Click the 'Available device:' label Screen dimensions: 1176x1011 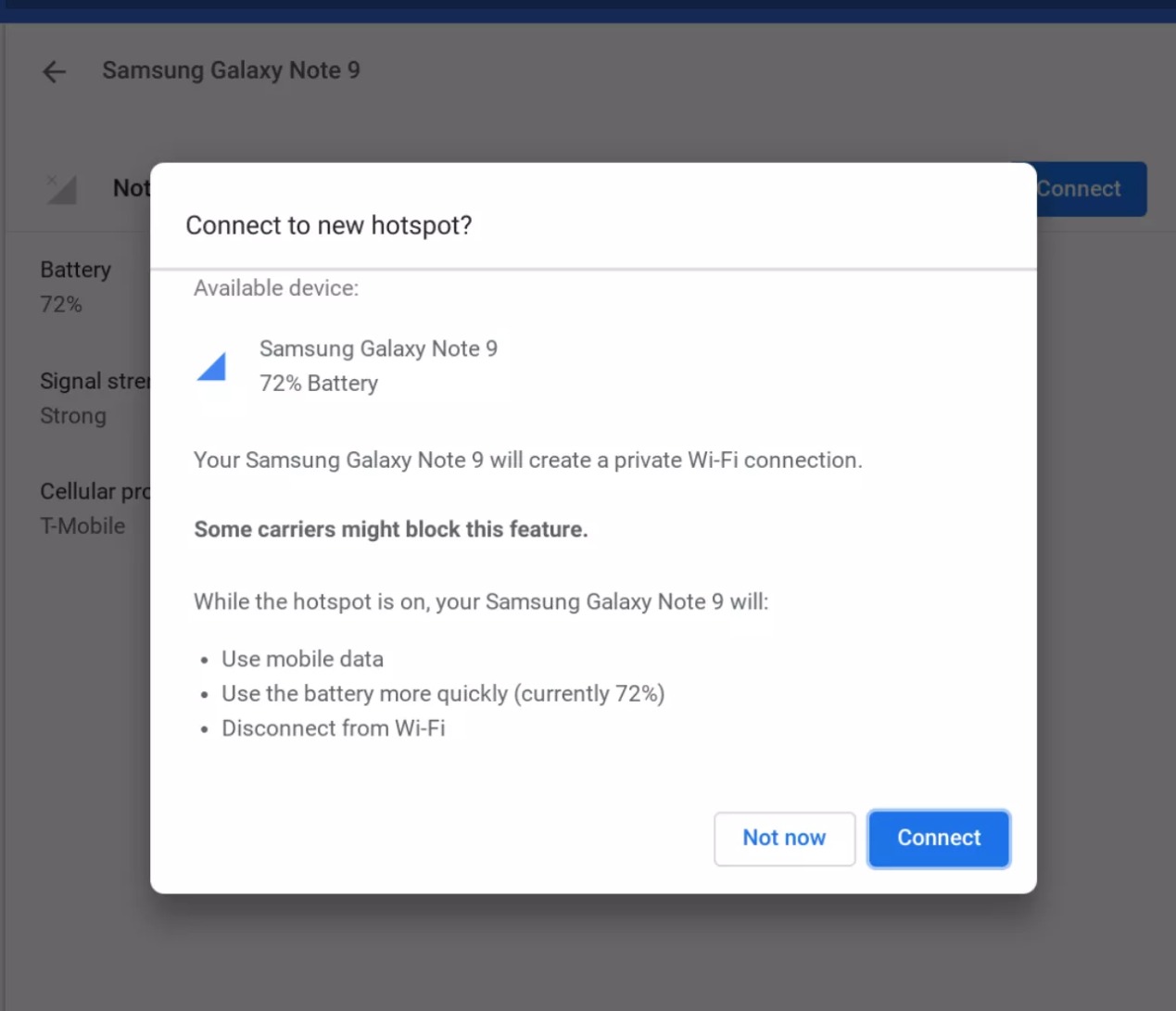pos(276,288)
